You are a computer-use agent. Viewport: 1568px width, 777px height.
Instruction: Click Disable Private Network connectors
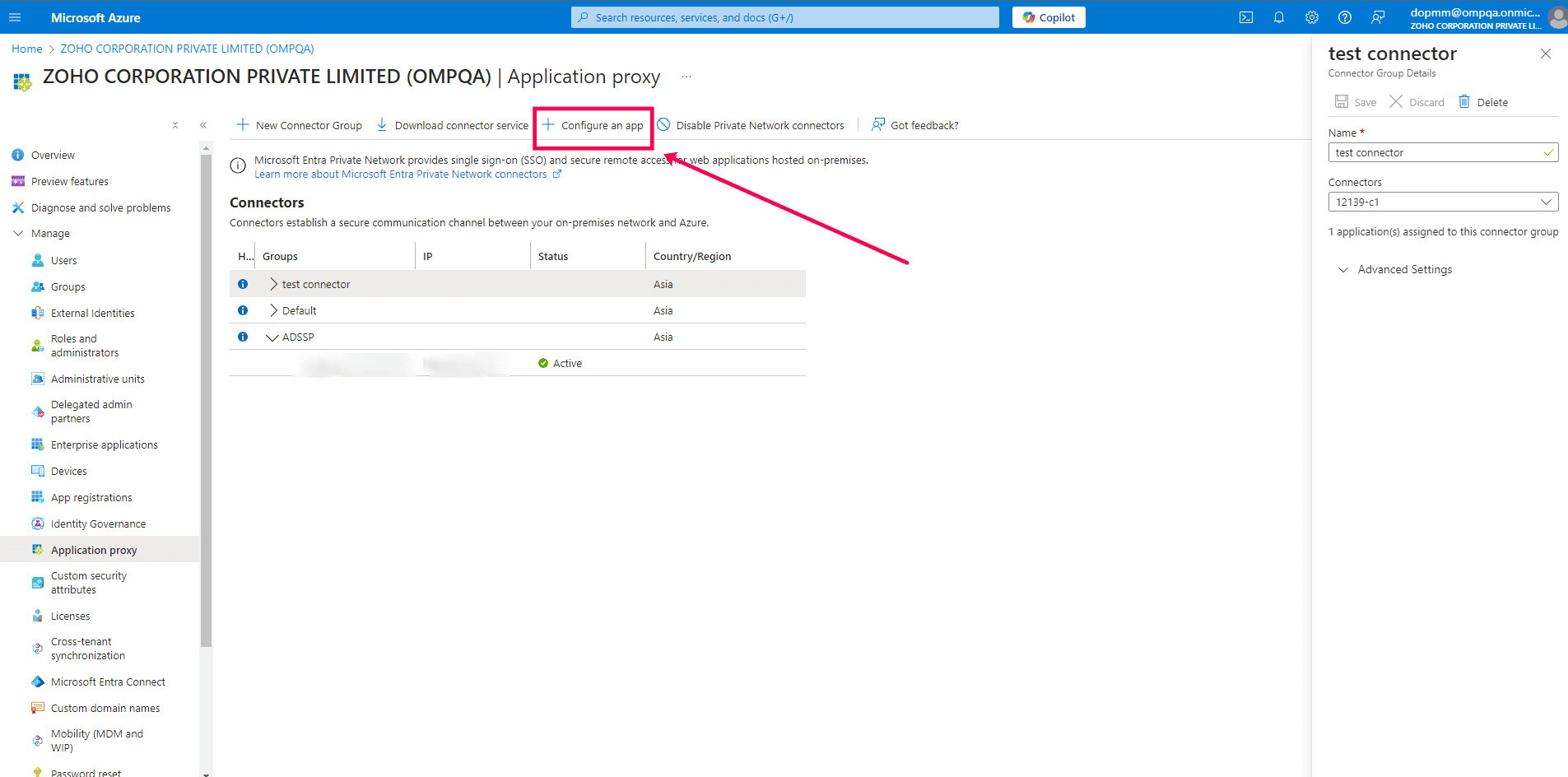pyautogui.click(x=751, y=125)
